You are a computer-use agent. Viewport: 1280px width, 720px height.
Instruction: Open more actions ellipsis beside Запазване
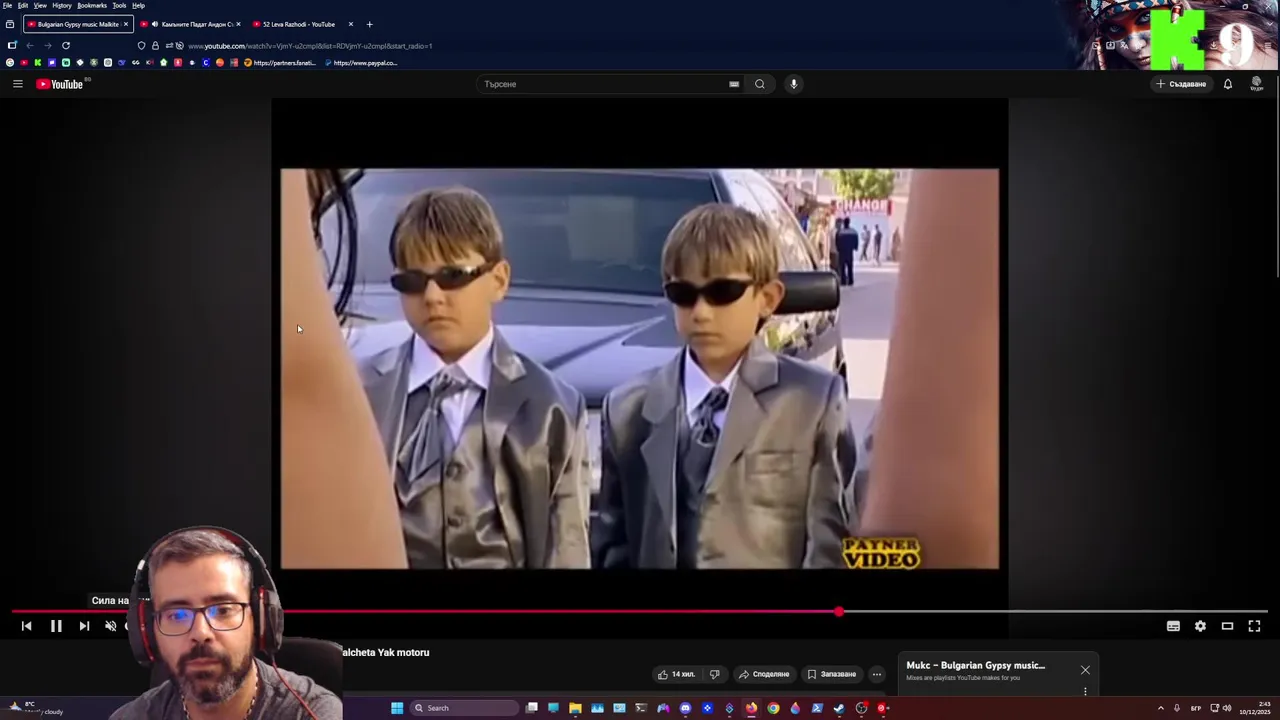coord(877,674)
